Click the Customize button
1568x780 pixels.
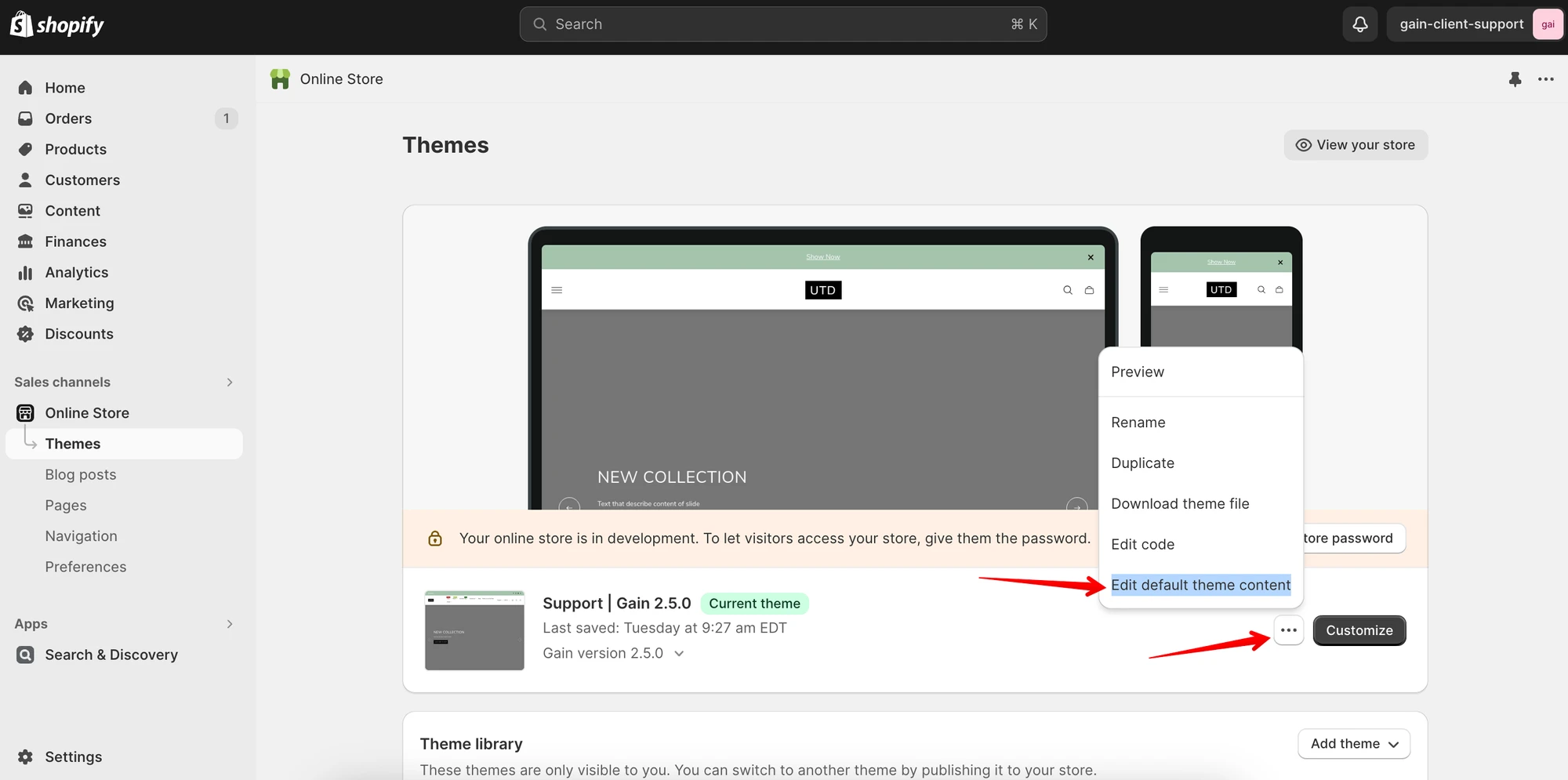[1359, 630]
